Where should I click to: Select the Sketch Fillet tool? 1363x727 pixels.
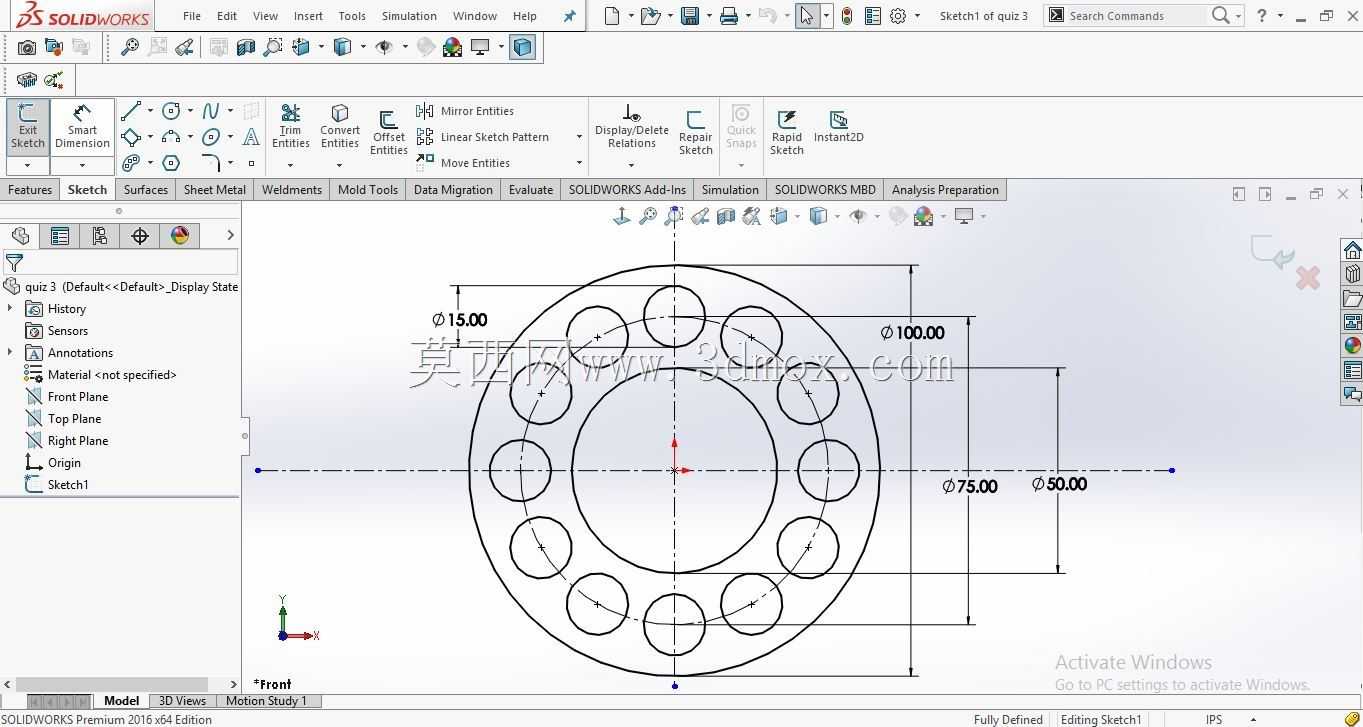[211, 163]
